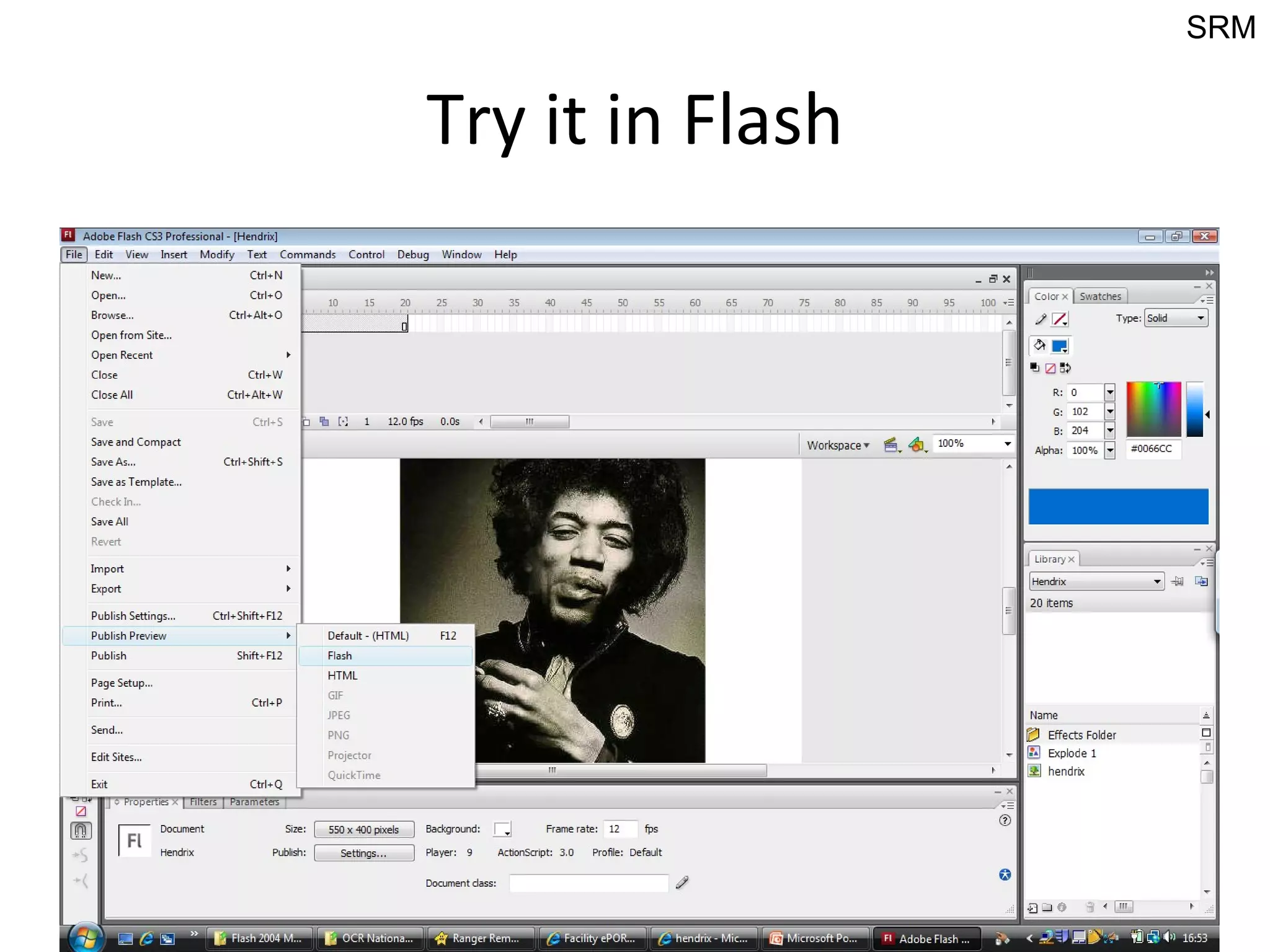The width and height of the screenshot is (1270, 952).
Task: Open the R value slider arrow
Action: (x=1110, y=392)
